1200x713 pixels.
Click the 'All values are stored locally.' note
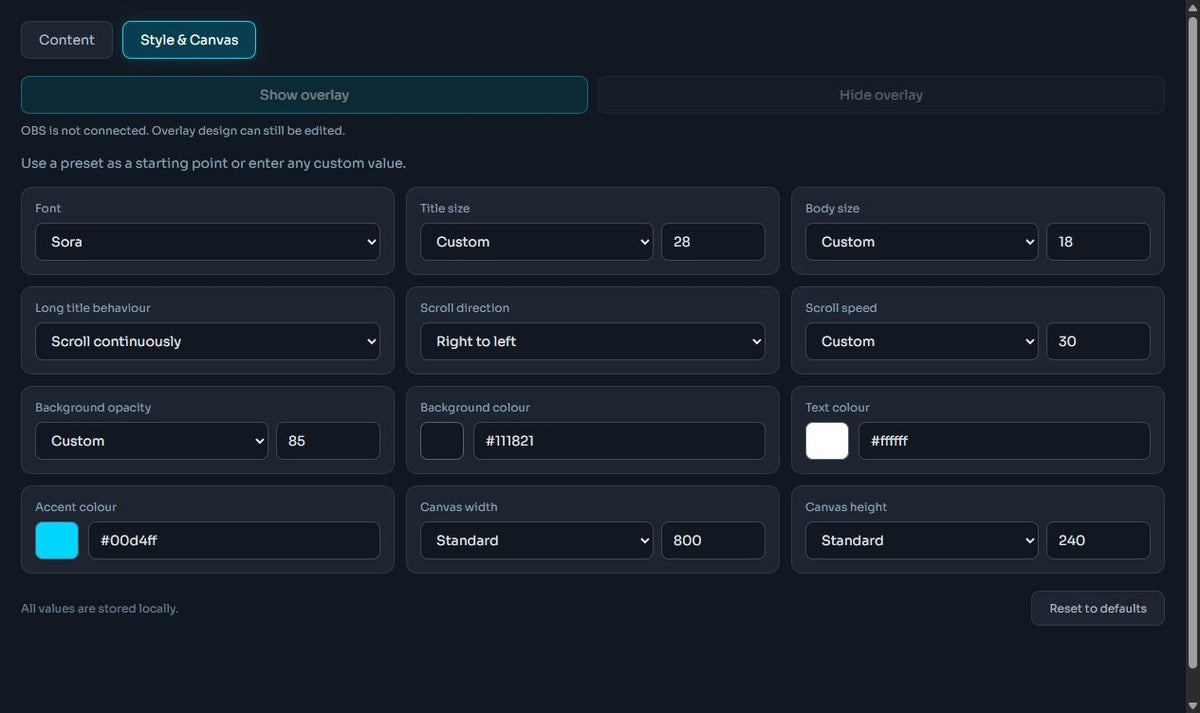pyautogui.click(x=100, y=608)
